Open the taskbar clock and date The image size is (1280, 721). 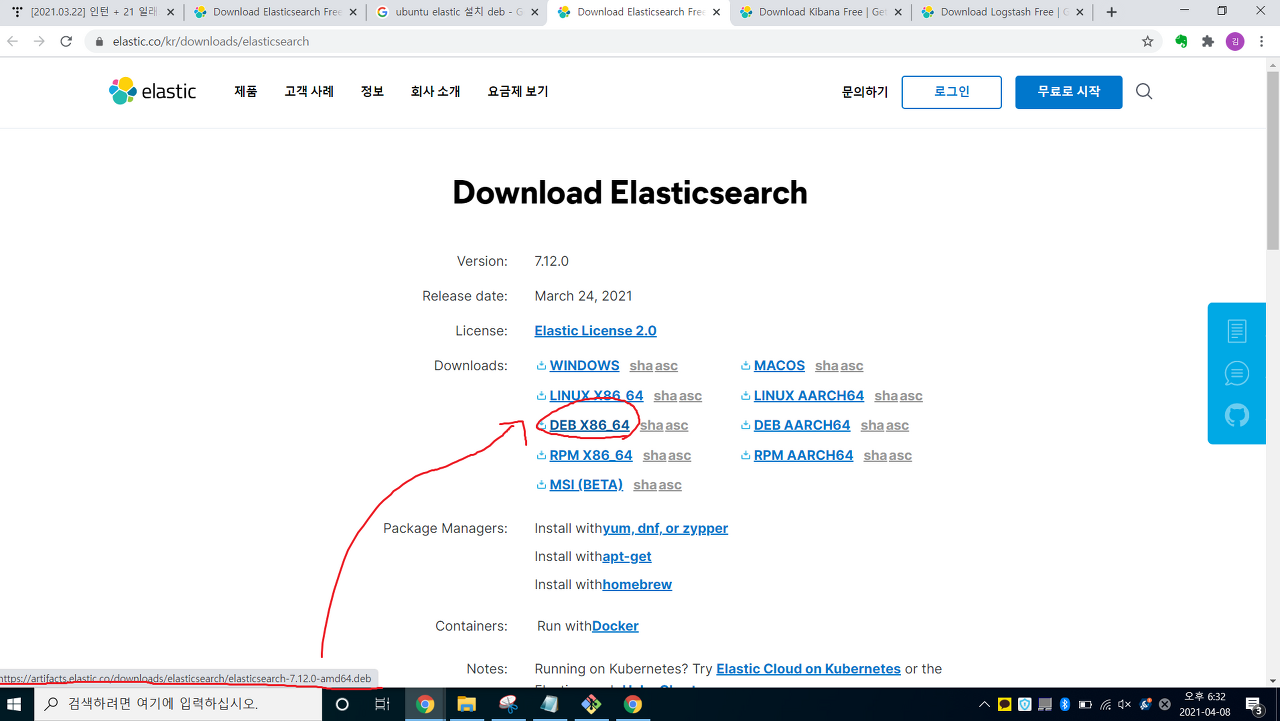pos(1203,704)
